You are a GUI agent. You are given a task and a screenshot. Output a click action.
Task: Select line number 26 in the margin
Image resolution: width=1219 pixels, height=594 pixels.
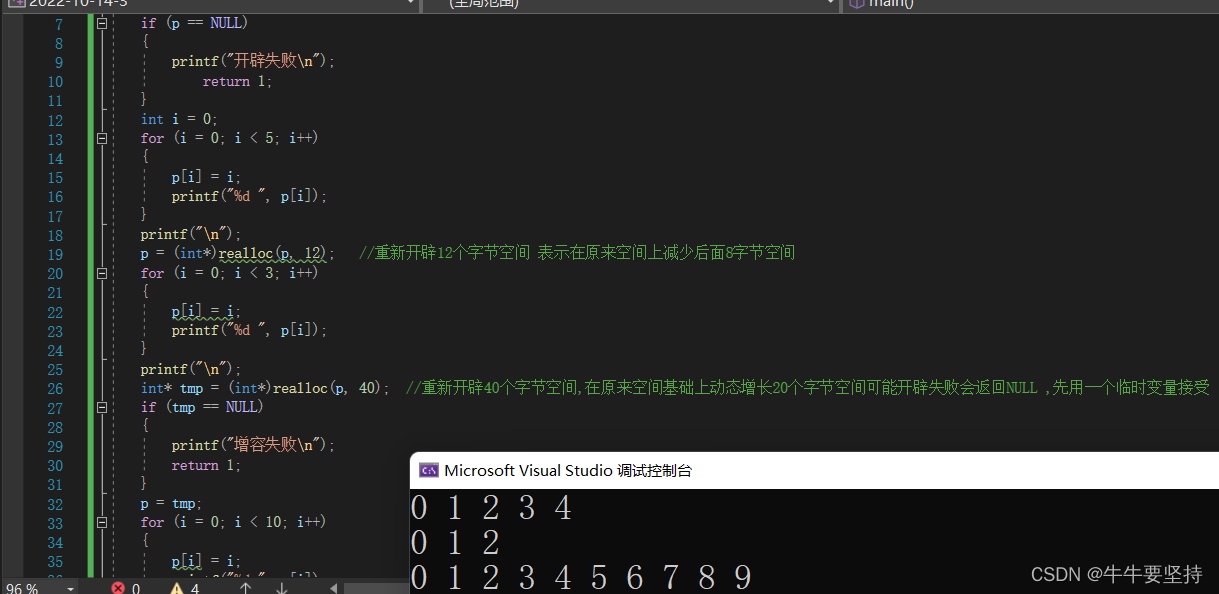(55, 388)
